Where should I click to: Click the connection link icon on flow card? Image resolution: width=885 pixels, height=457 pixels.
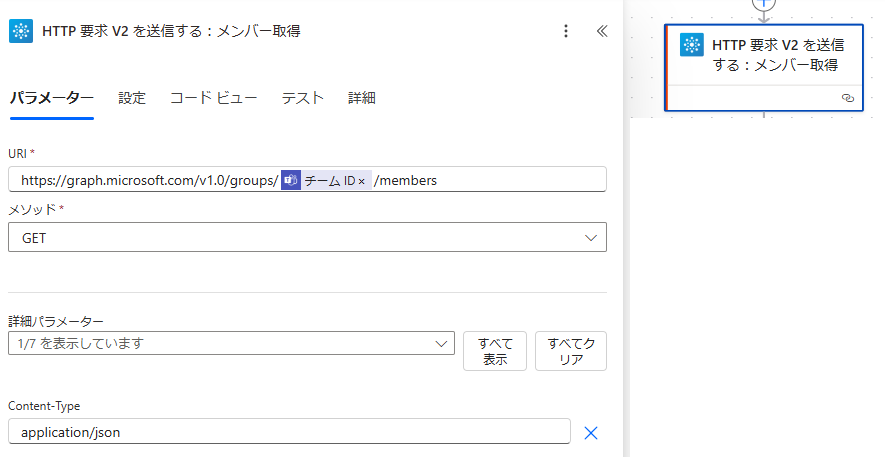click(848, 98)
